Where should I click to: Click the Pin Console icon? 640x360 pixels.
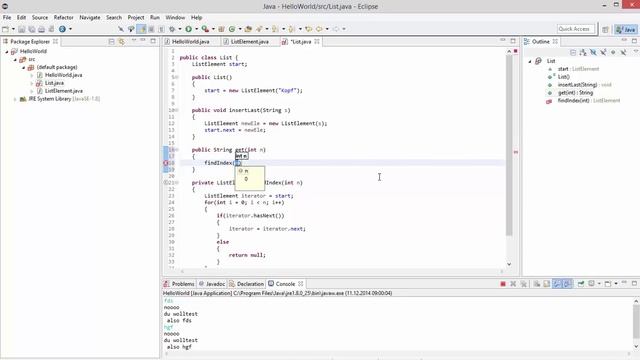580,284
